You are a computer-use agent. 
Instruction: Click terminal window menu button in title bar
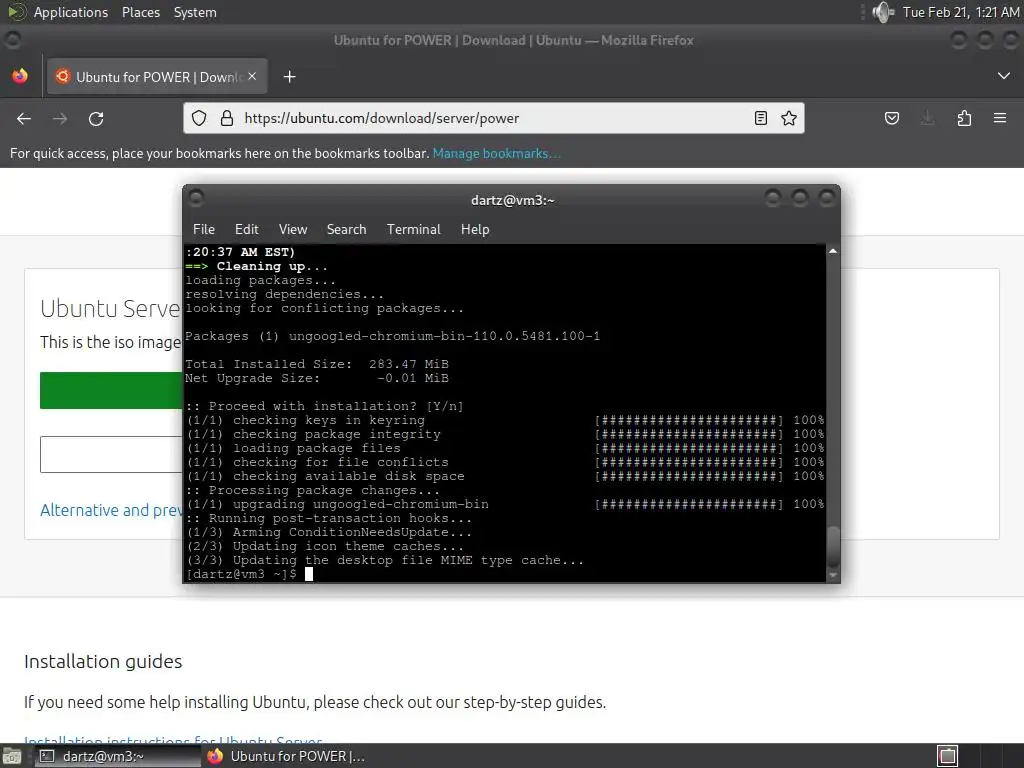pos(196,198)
